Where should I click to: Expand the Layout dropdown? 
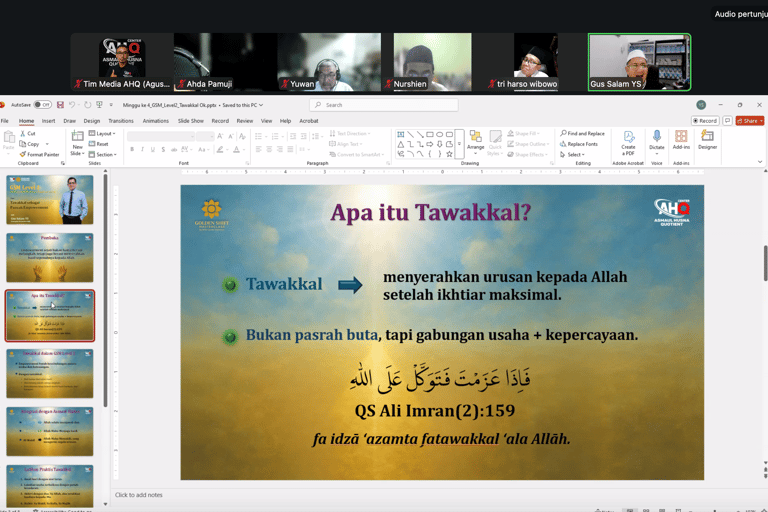[102, 133]
